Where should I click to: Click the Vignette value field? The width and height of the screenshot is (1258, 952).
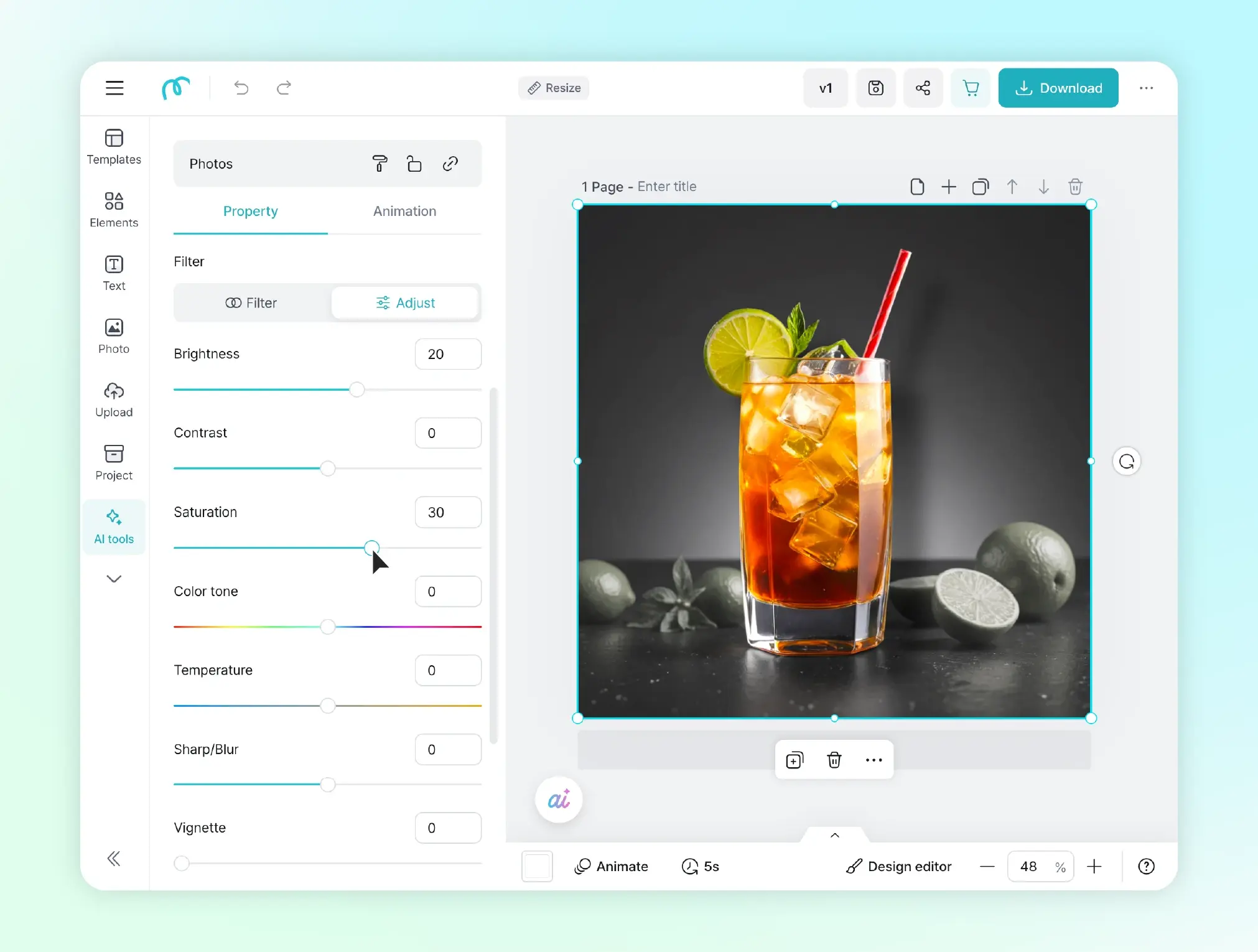(x=448, y=828)
